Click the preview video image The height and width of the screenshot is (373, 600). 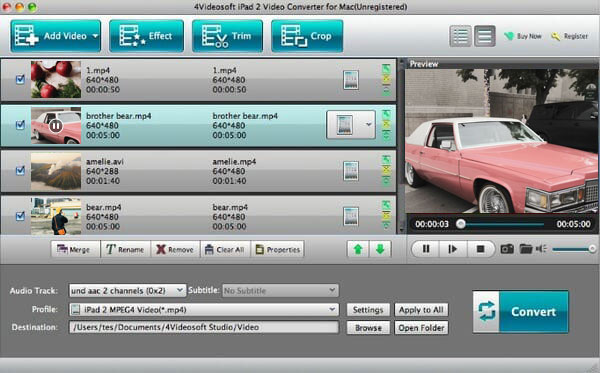coord(501,141)
